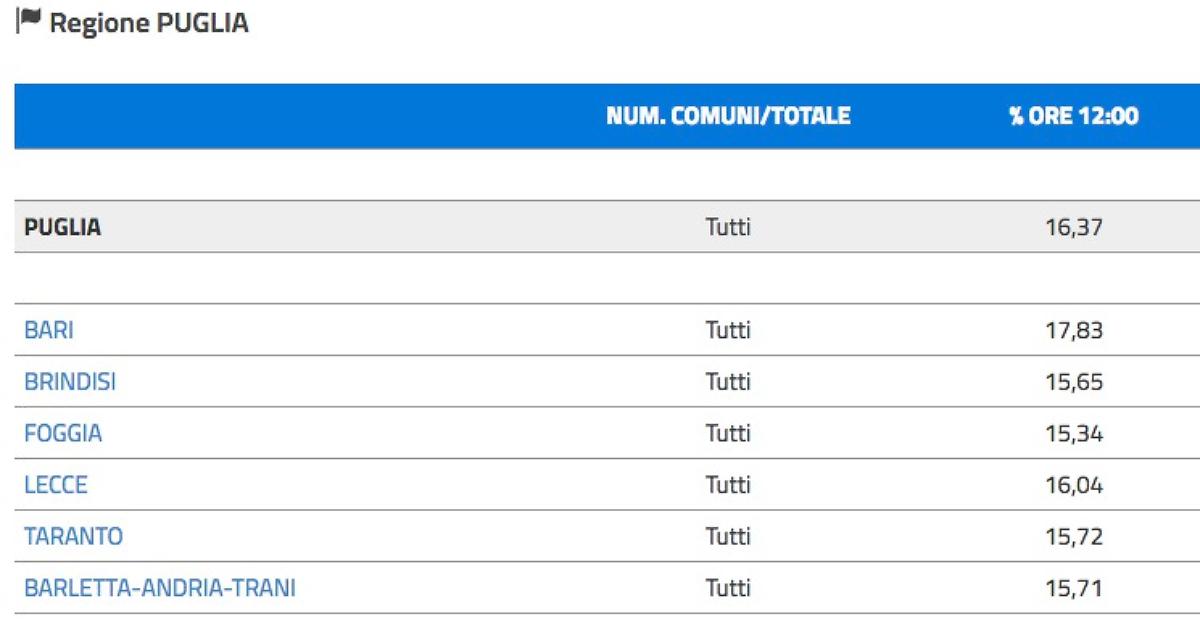Select the PUGLIA summary row label
This screenshot has height=630, width=1200.
click(62, 227)
